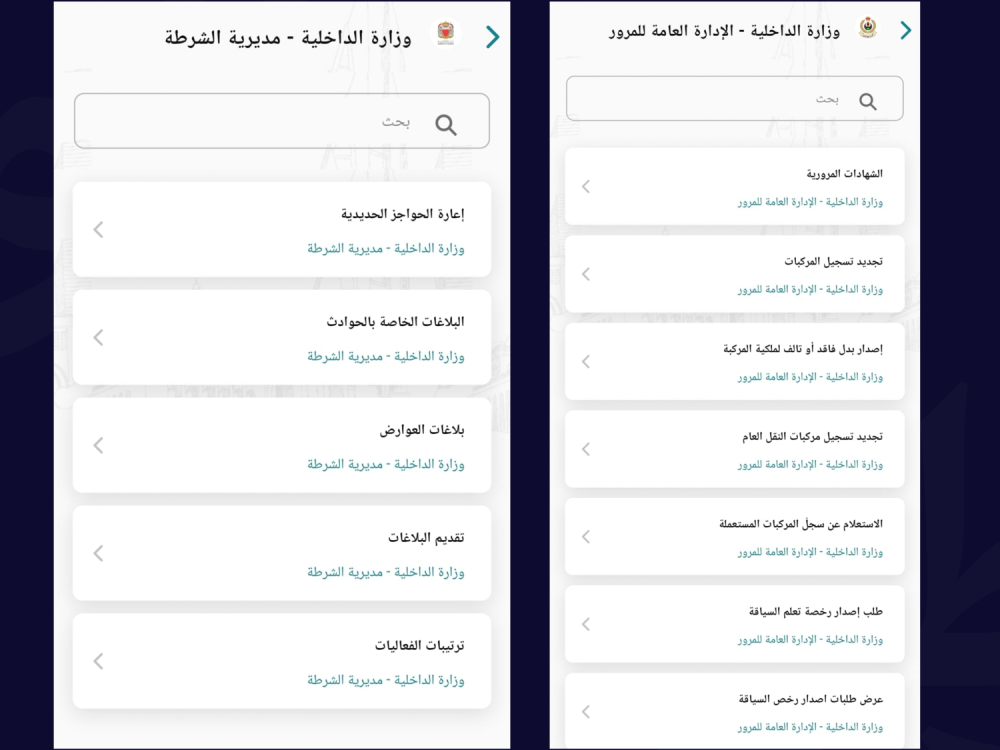1000x750 pixels.
Task: Expand الاستعلام عن سجل المركبات المستعملة chevron
Action: click(x=586, y=537)
